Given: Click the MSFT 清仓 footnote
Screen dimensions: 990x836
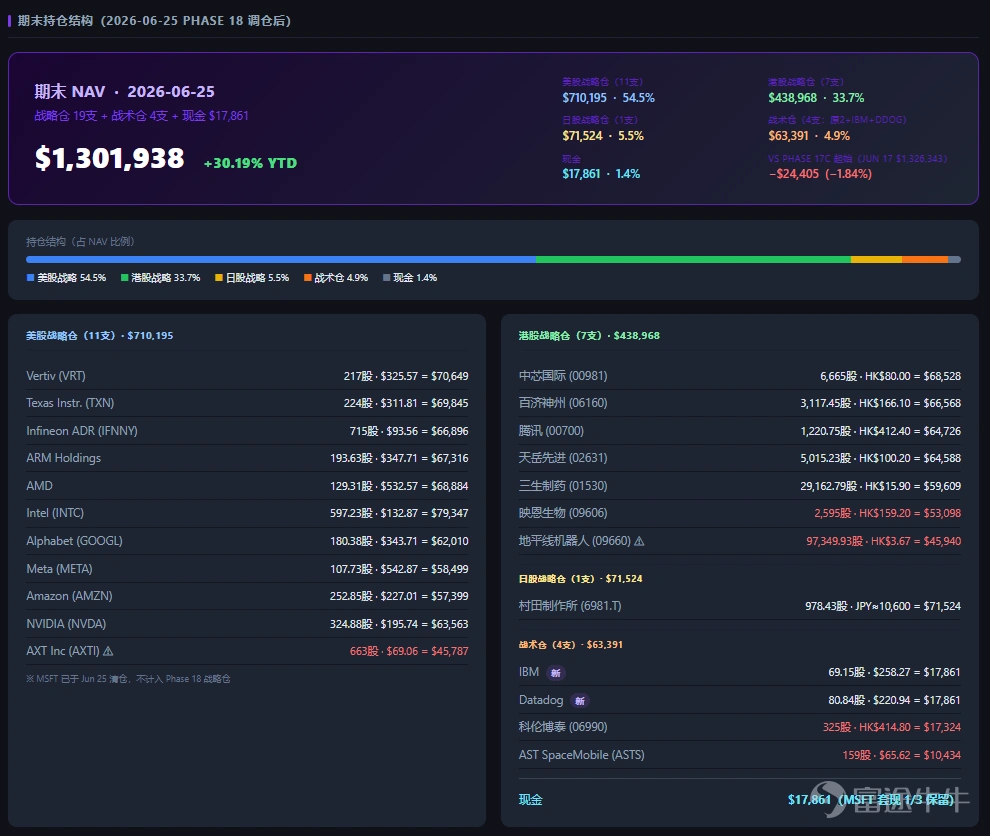Looking at the screenshot, I should [128, 679].
